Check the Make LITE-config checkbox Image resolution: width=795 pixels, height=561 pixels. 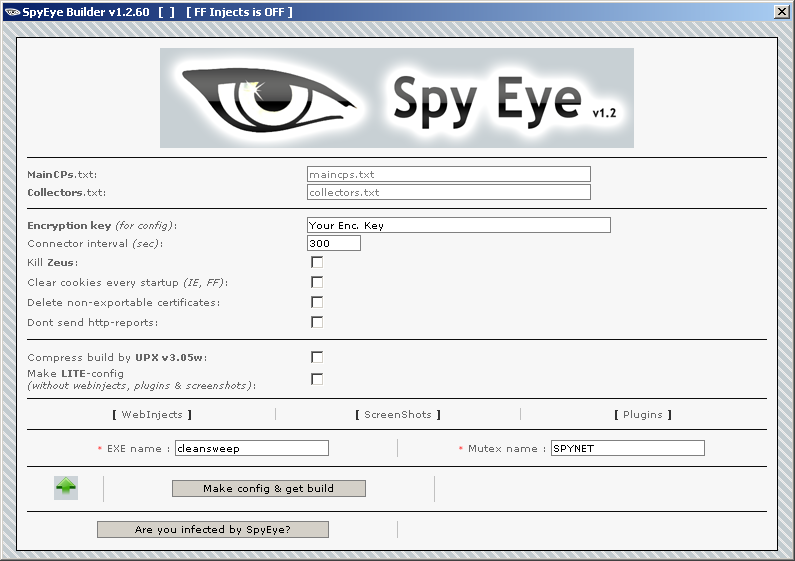click(x=317, y=379)
